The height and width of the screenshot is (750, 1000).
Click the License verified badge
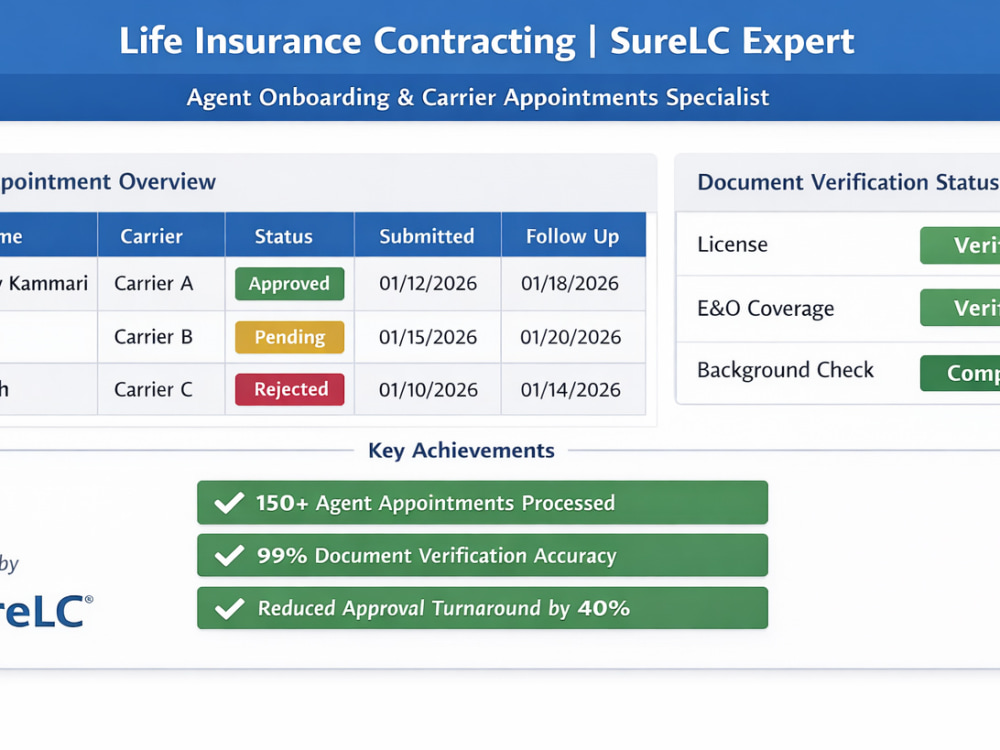[960, 245]
